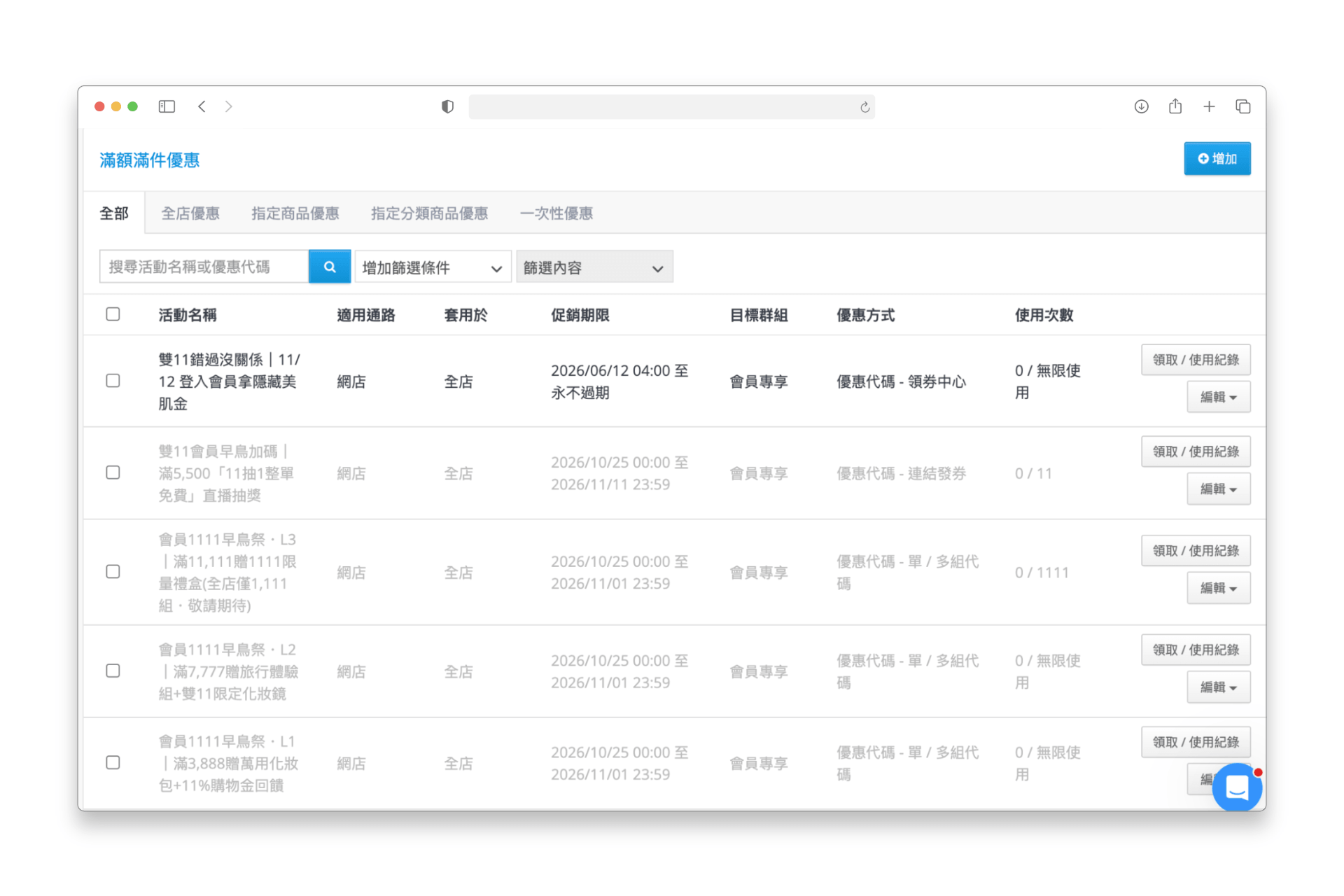Click the 使用次數 column header
Image resolution: width=1344 pixels, height=896 pixels.
pos(1044,315)
